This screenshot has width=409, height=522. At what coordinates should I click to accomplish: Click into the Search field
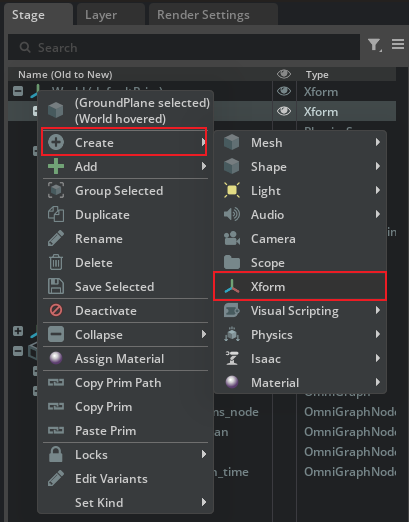(x=184, y=47)
